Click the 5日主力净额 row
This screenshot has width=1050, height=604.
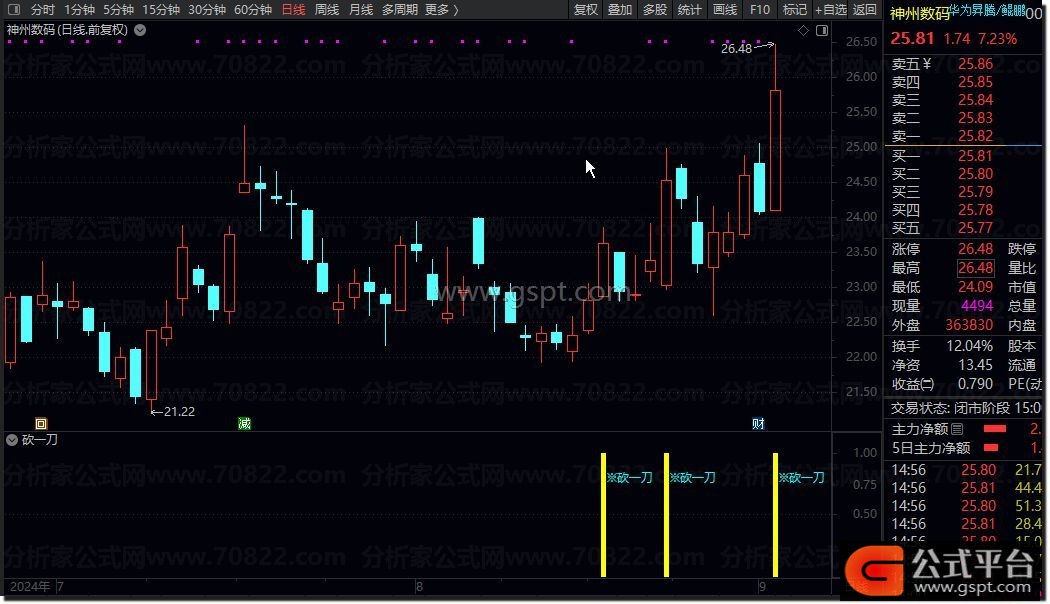(966, 447)
